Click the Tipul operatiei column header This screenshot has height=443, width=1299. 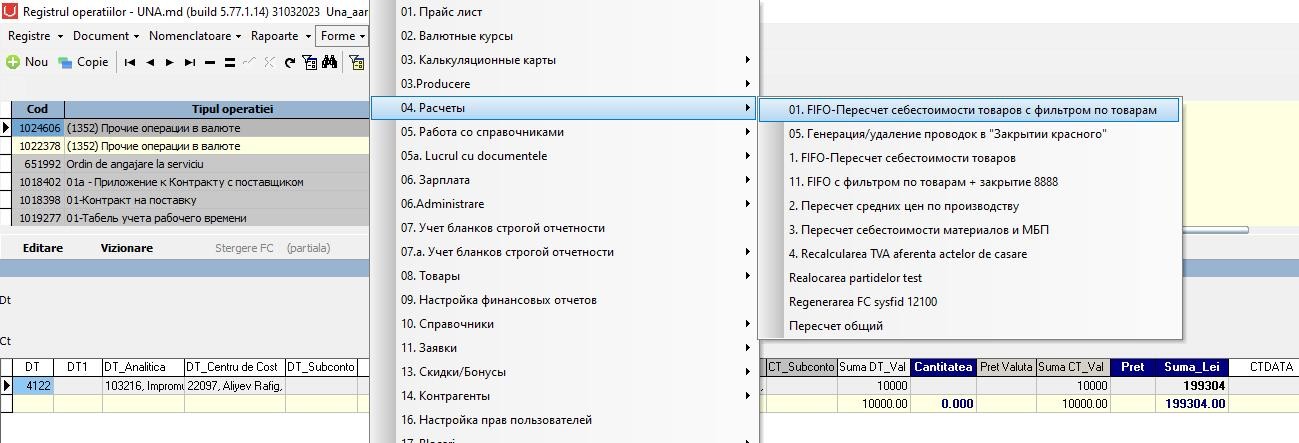(232, 110)
